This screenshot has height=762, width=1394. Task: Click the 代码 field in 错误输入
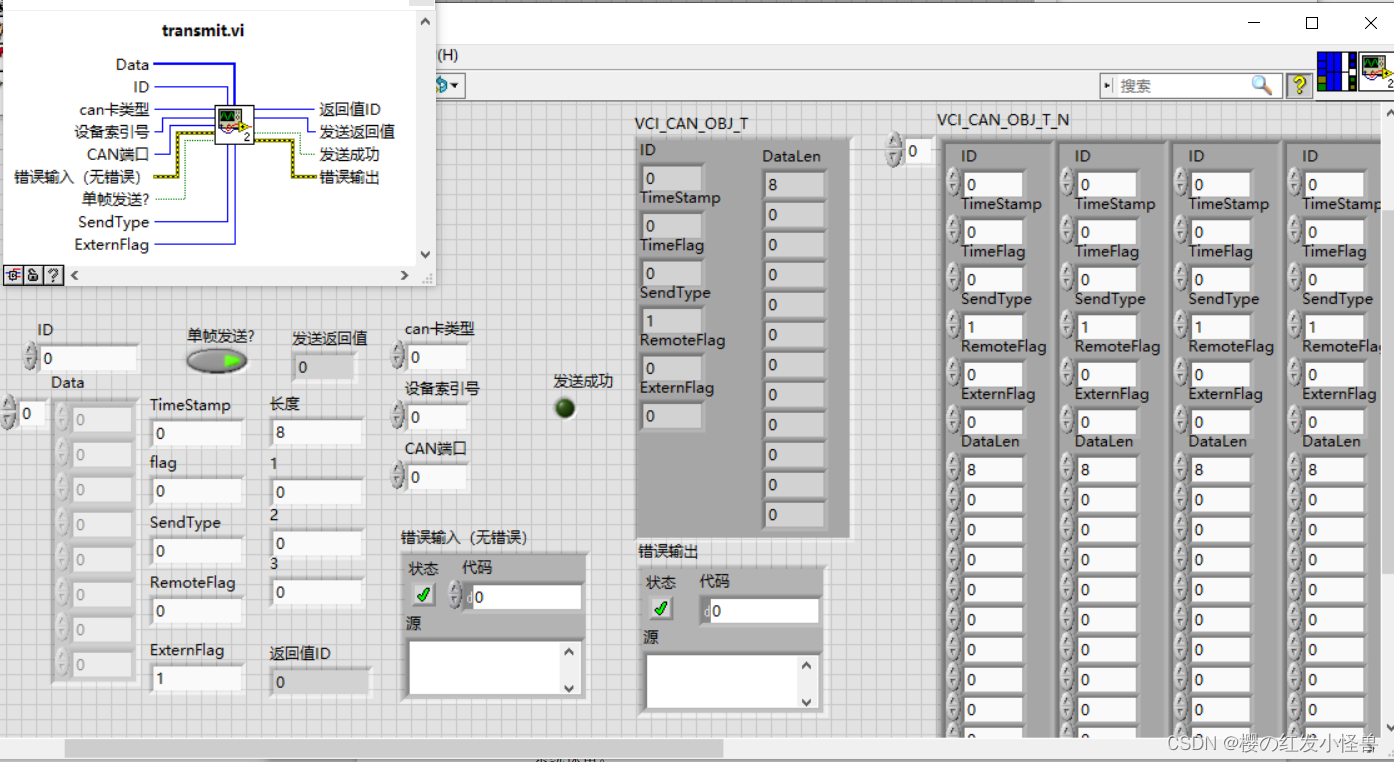pyautogui.click(x=523, y=597)
